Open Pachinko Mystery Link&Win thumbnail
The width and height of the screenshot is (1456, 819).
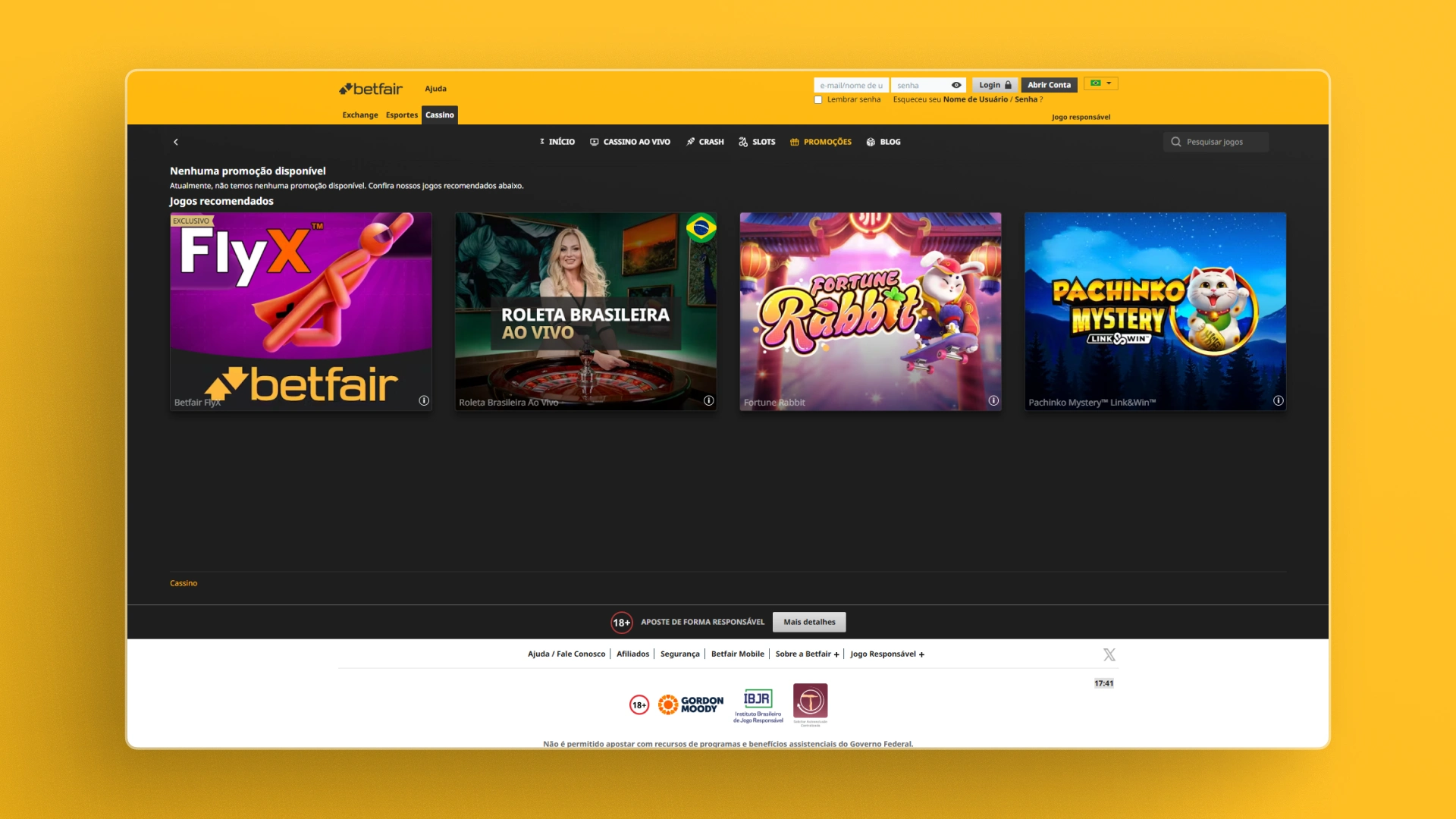[1155, 312]
